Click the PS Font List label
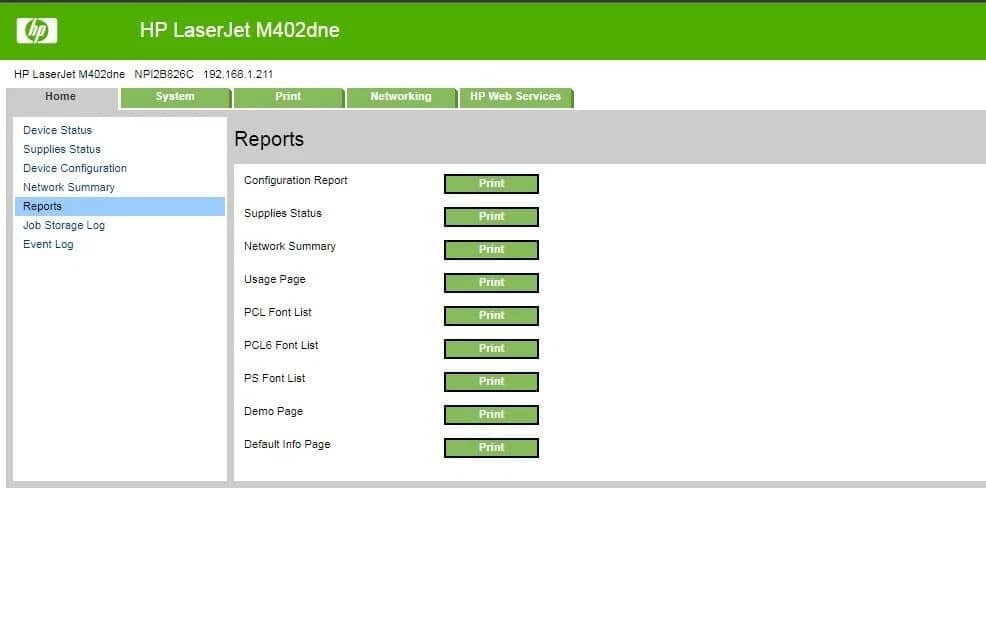The height and width of the screenshot is (617, 986). tap(275, 378)
